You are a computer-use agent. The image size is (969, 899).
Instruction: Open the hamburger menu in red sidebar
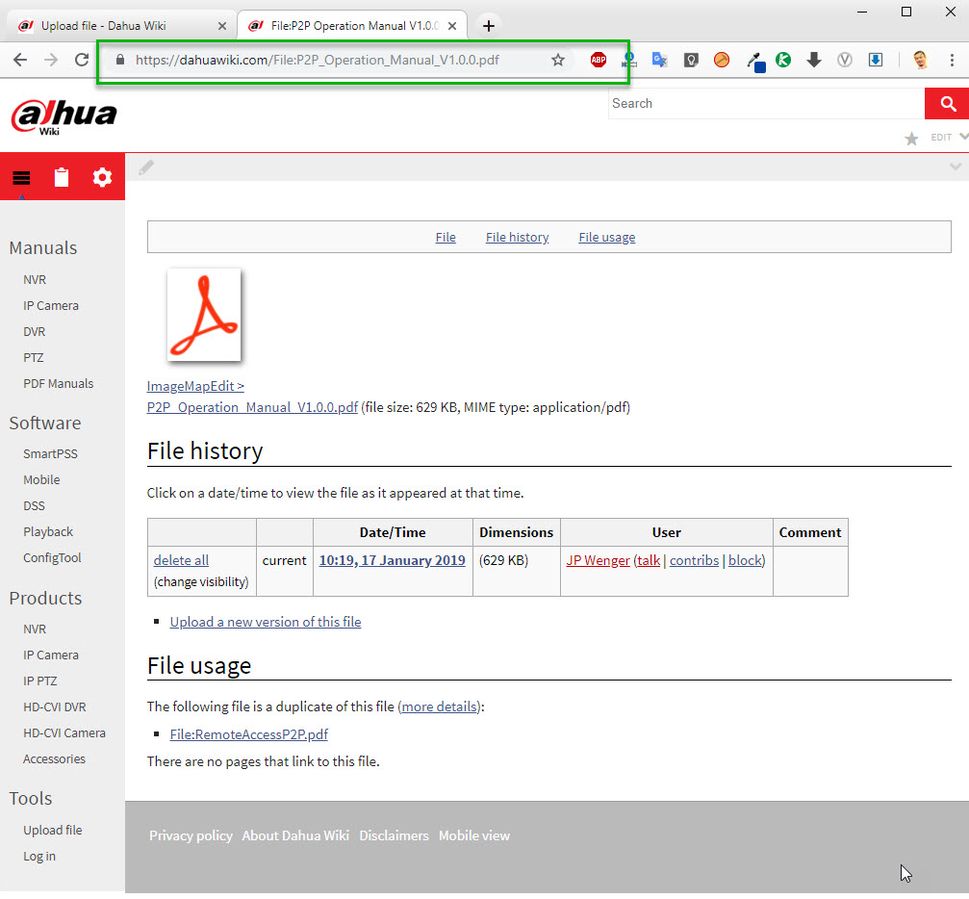tap(22, 178)
